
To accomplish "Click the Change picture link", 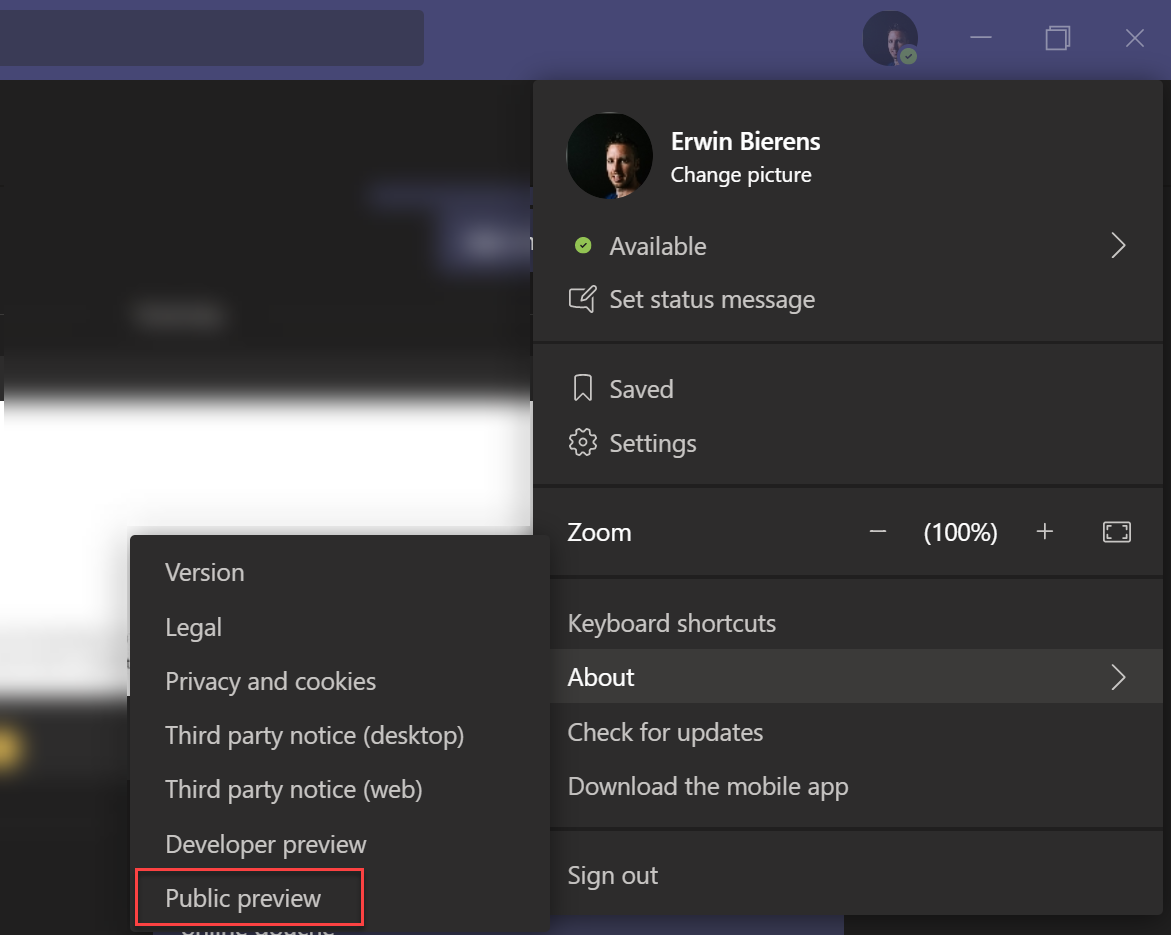I will coord(740,175).
